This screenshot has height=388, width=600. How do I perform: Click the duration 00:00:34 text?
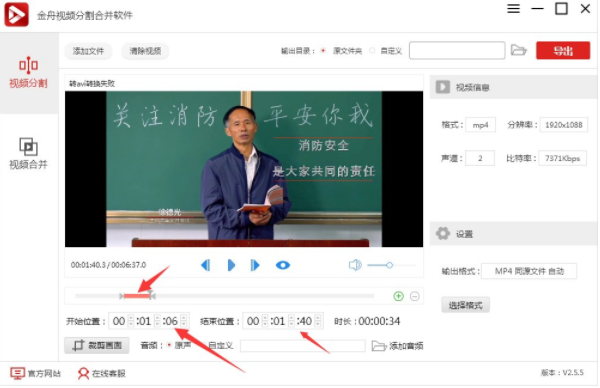pos(379,321)
